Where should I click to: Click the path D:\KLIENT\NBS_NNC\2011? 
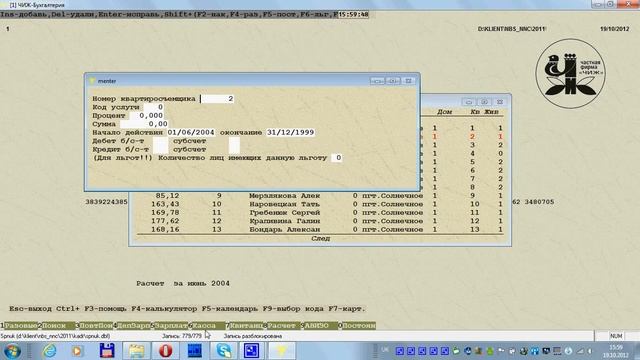pyautogui.click(x=511, y=29)
